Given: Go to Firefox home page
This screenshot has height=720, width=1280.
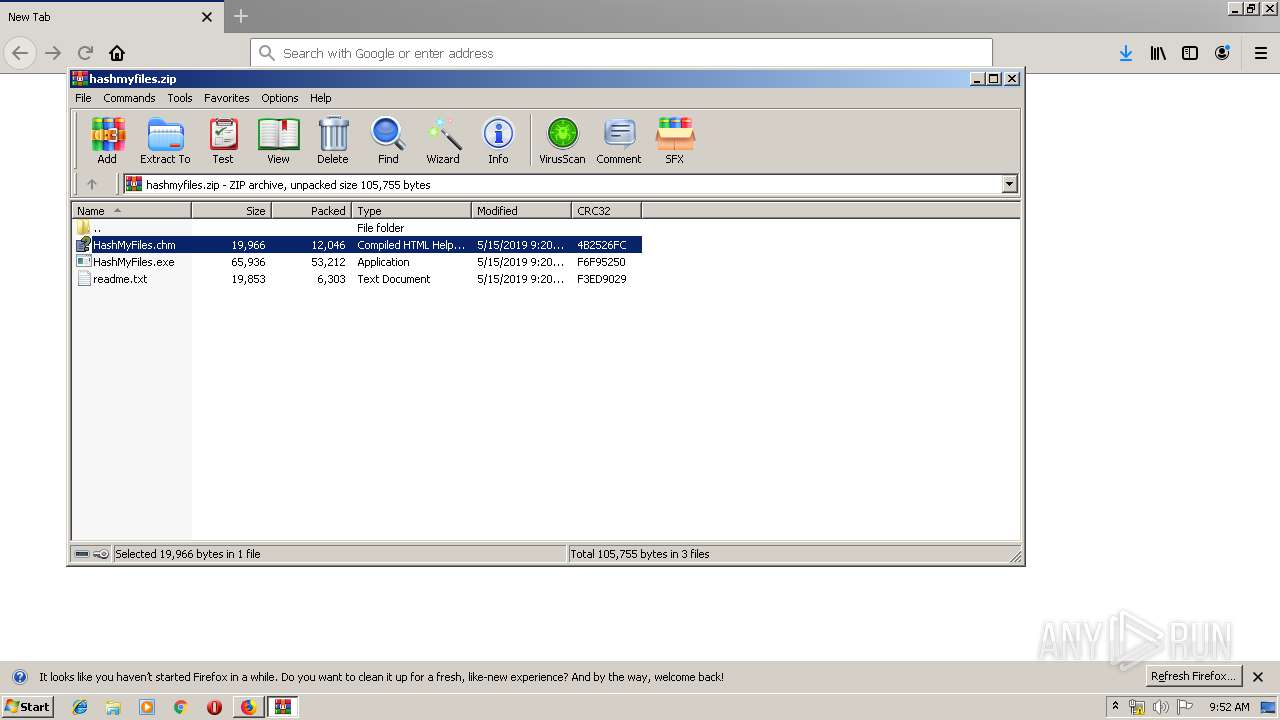Looking at the screenshot, I should click(x=117, y=53).
